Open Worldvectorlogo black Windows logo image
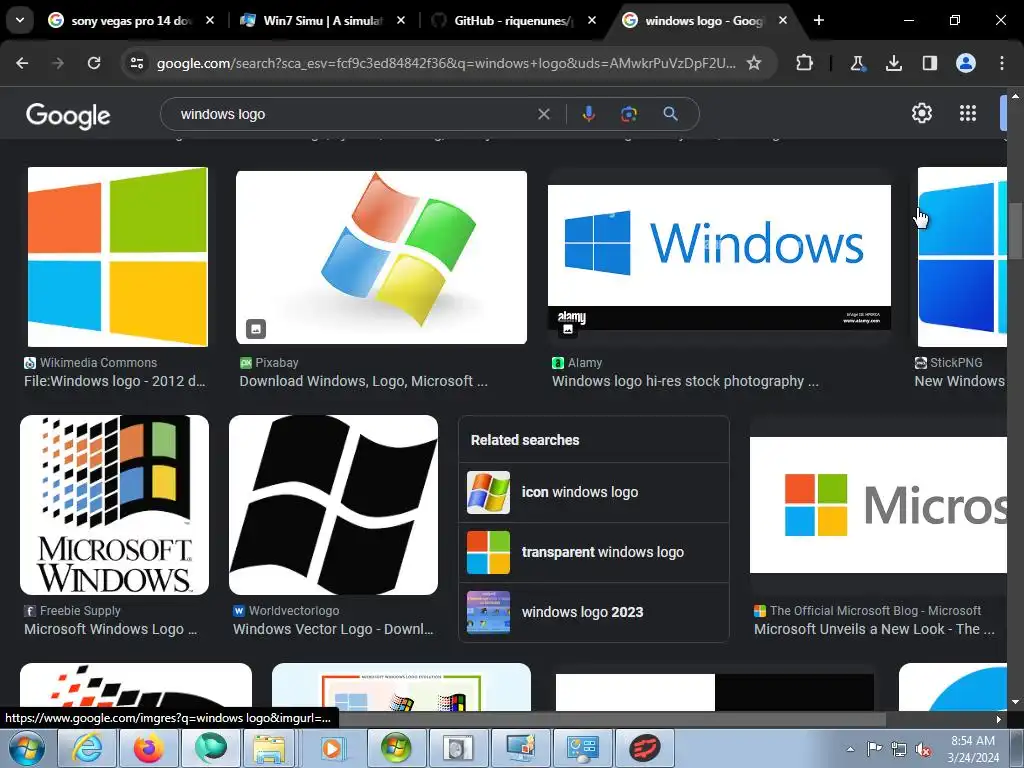The width and height of the screenshot is (1024, 768). click(333, 505)
